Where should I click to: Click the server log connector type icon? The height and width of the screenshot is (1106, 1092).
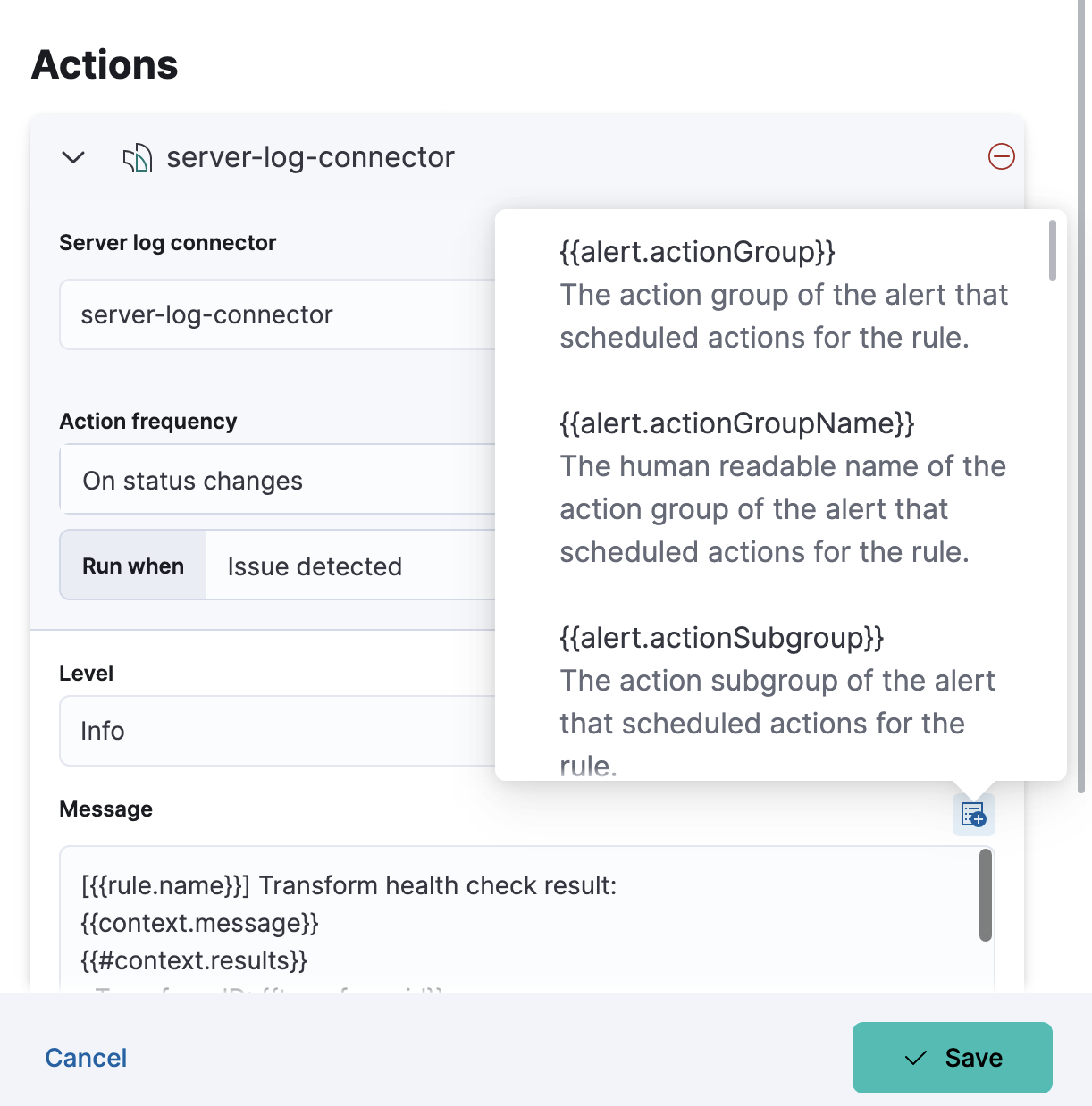[137, 158]
